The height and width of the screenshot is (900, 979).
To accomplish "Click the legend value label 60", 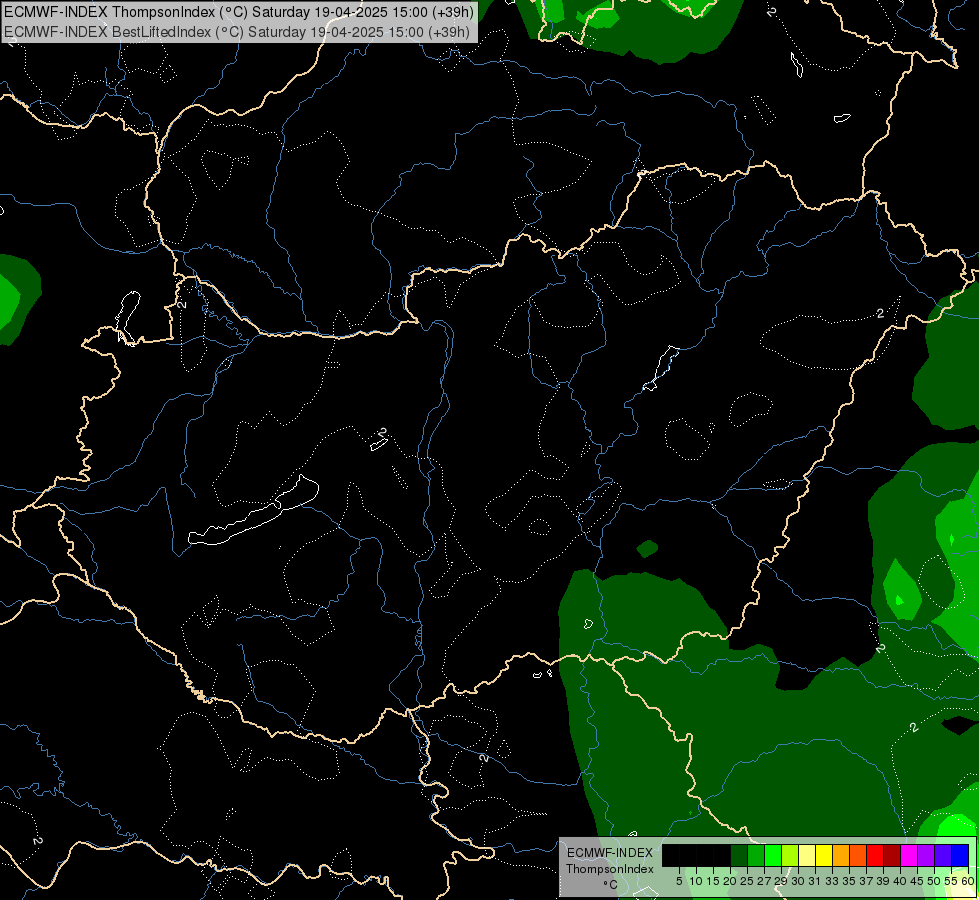I will [968, 881].
